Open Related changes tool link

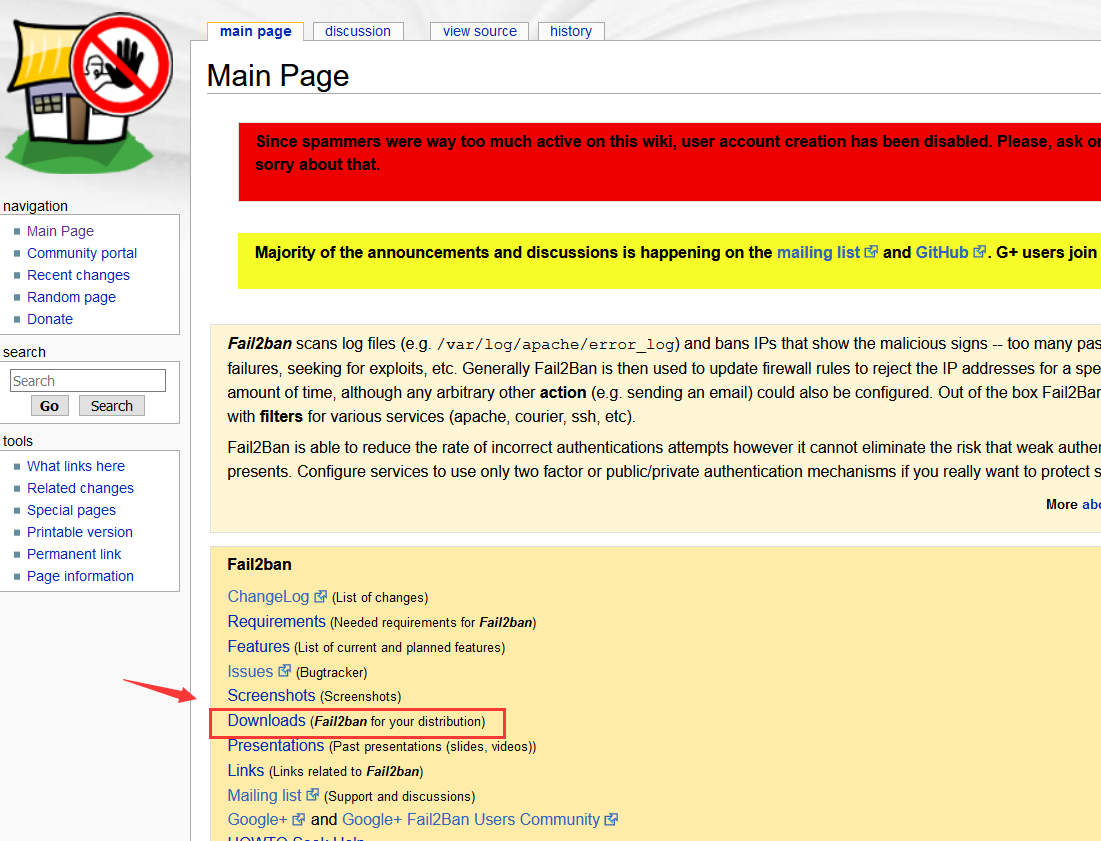[81, 488]
